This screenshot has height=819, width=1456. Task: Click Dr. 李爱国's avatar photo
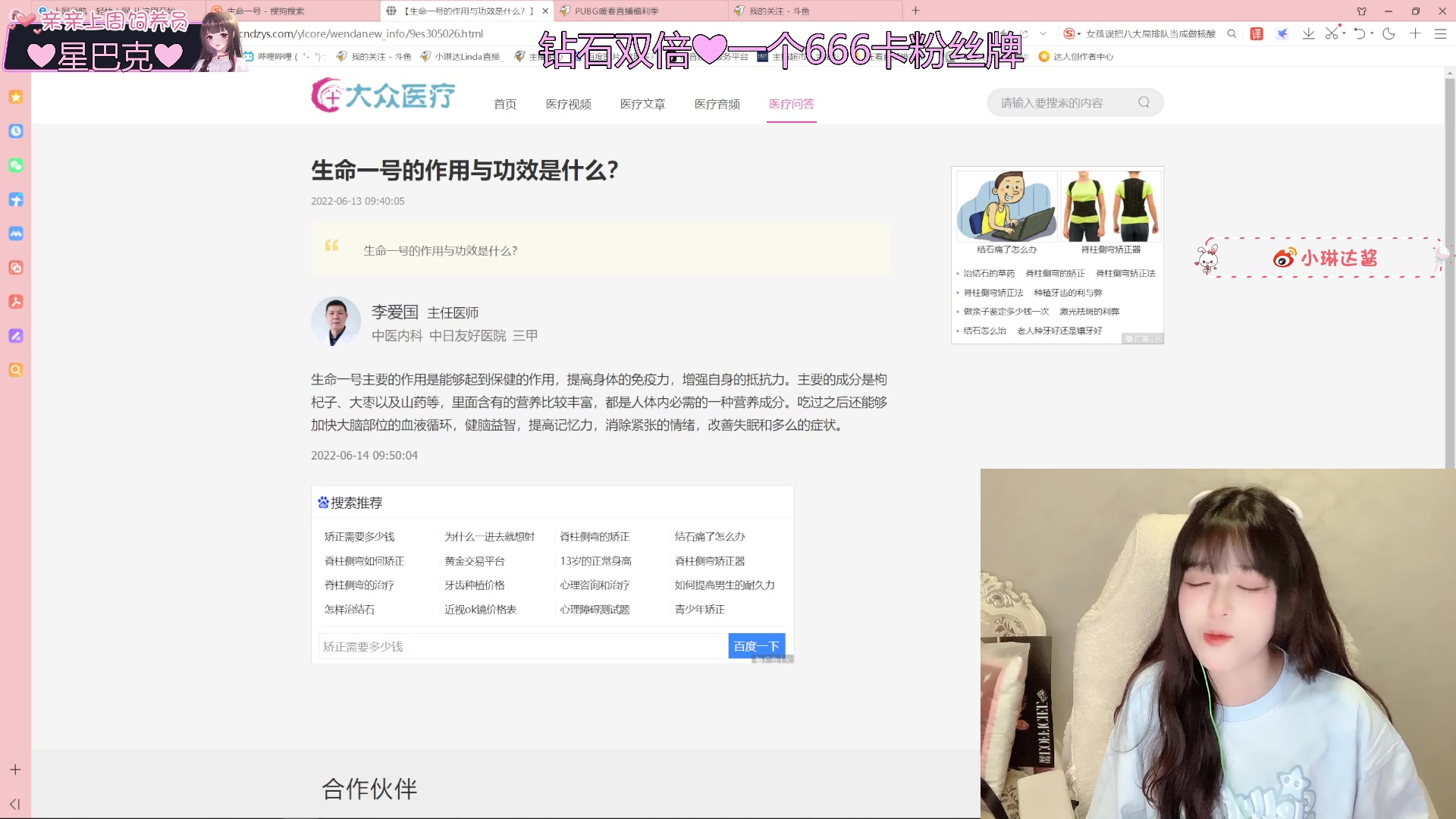pyautogui.click(x=336, y=322)
